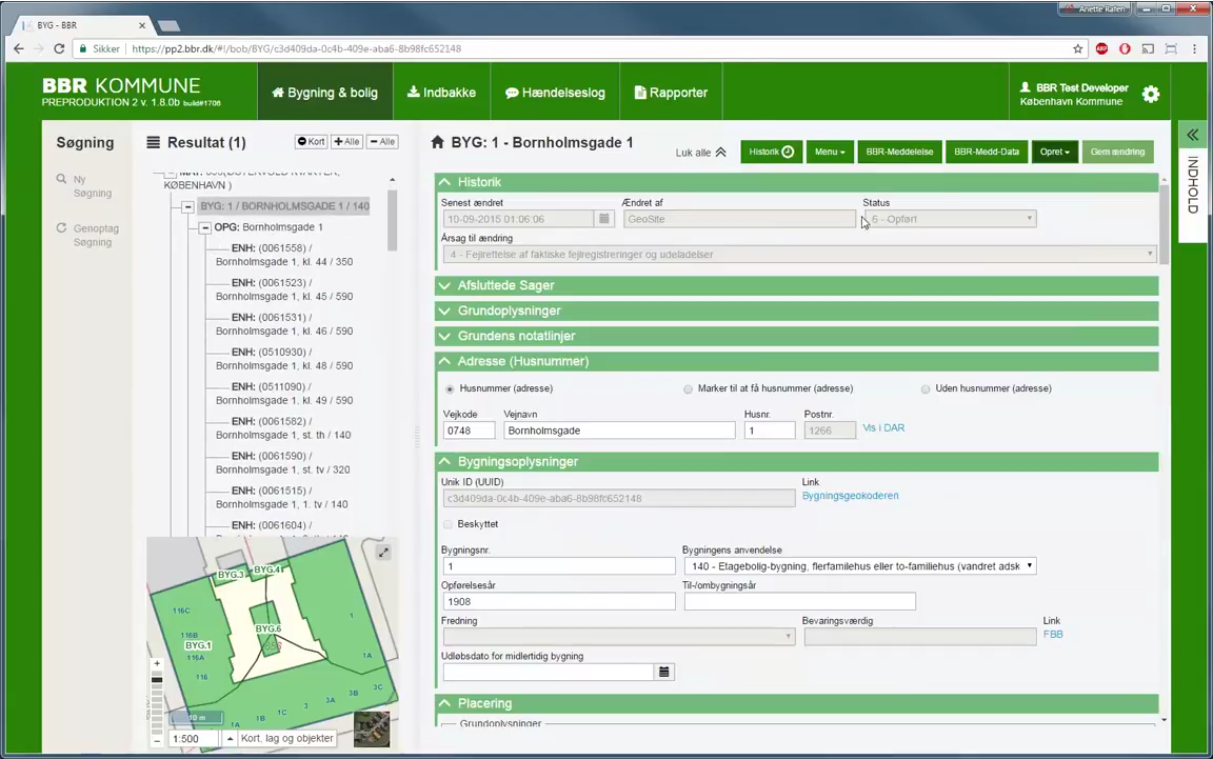
Task: Toggle the Beskyttet checkbox
Action: pyautogui.click(x=447, y=524)
